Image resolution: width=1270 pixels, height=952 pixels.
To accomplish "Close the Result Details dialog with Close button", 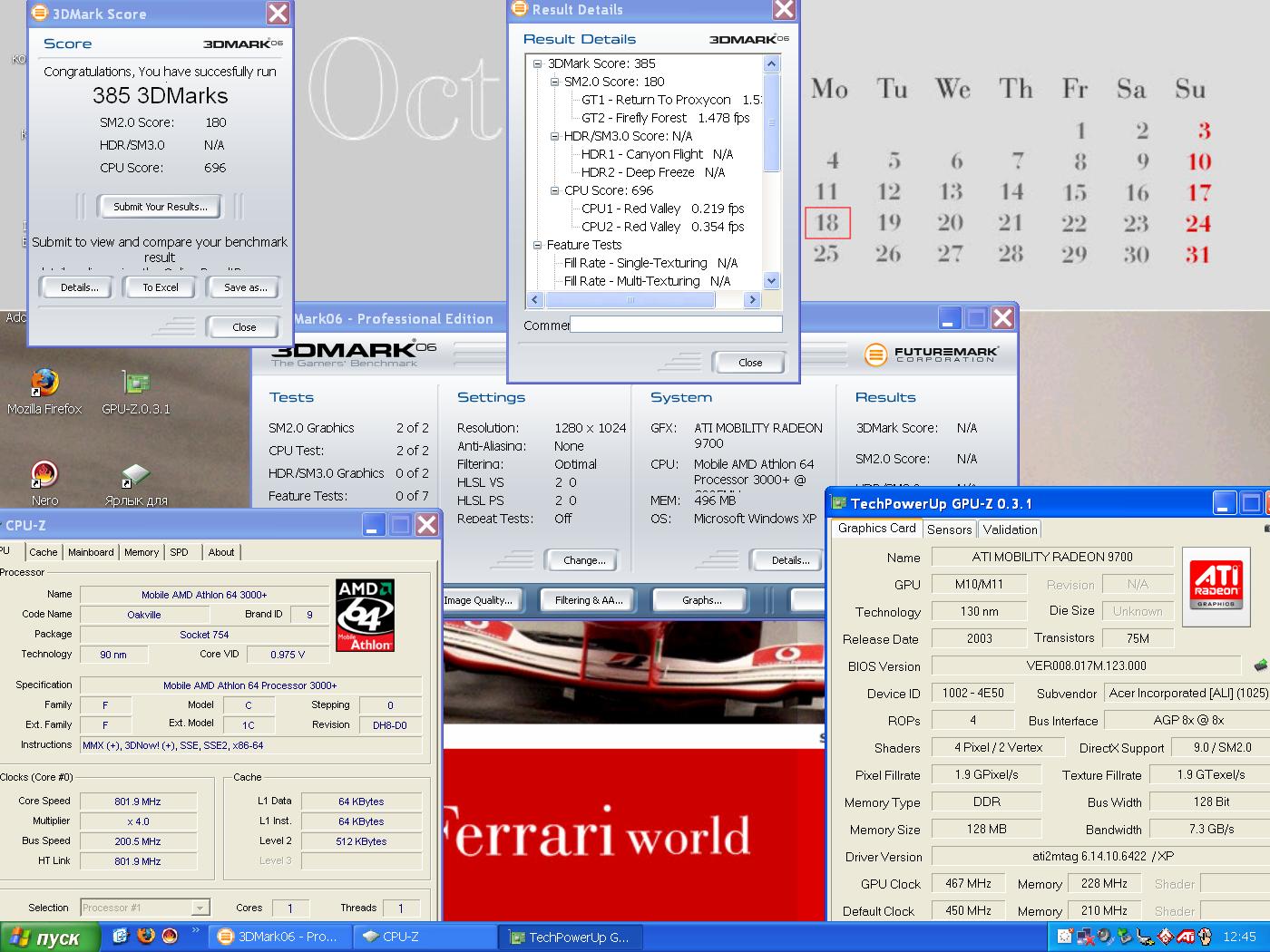I will [750, 363].
